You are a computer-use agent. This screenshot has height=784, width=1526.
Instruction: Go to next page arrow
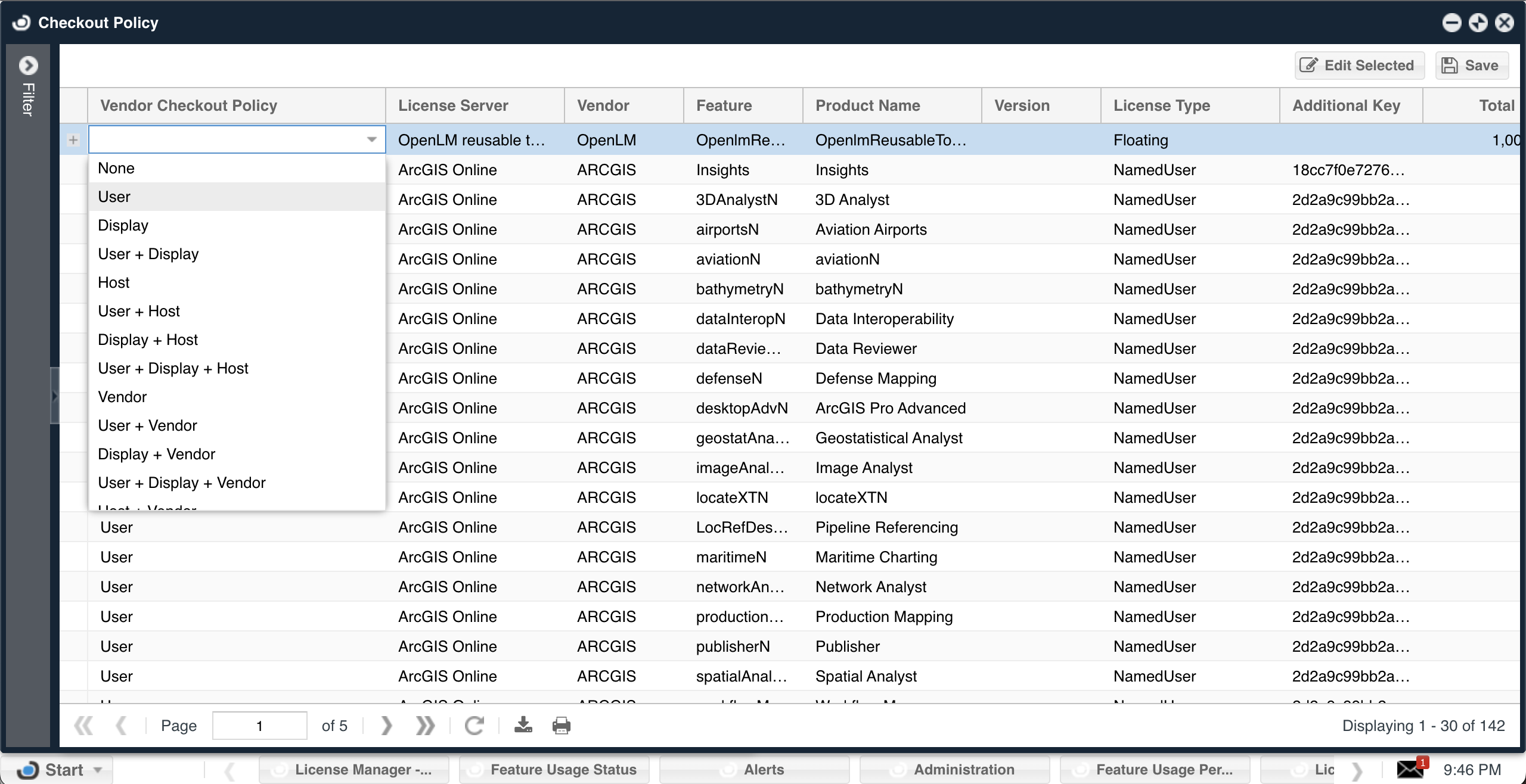[x=386, y=725]
